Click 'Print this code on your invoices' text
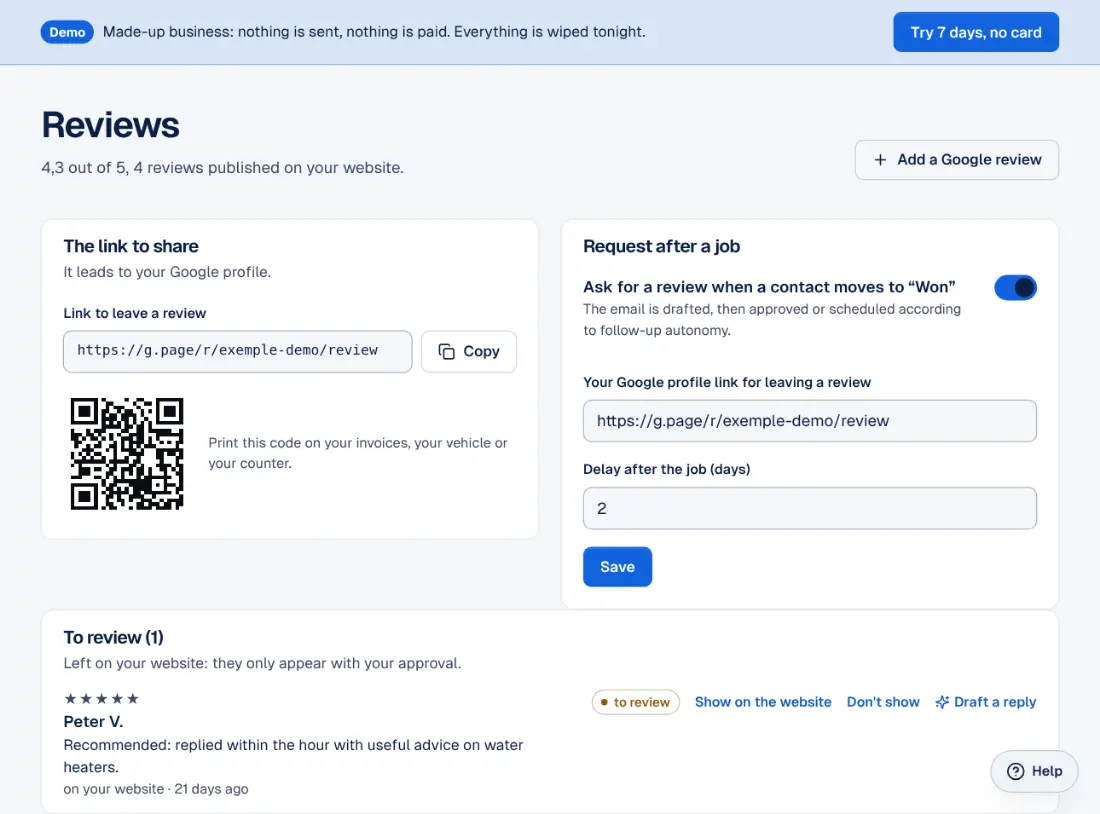 coord(358,453)
